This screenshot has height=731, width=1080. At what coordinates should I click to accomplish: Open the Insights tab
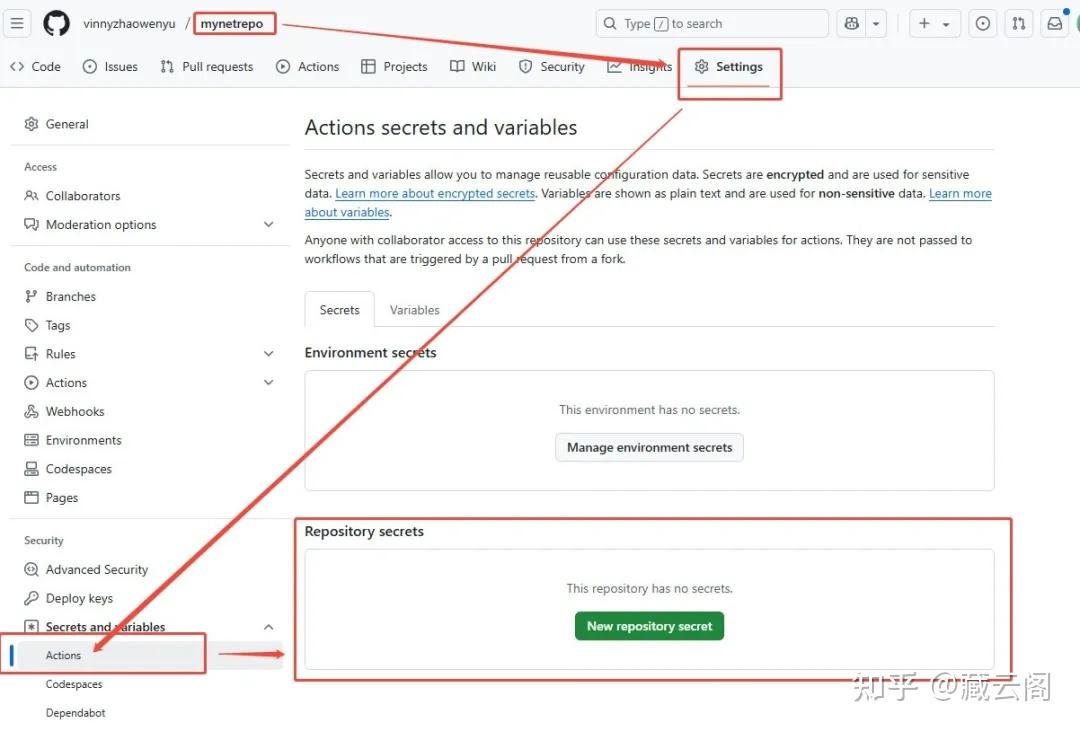click(639, 66)
